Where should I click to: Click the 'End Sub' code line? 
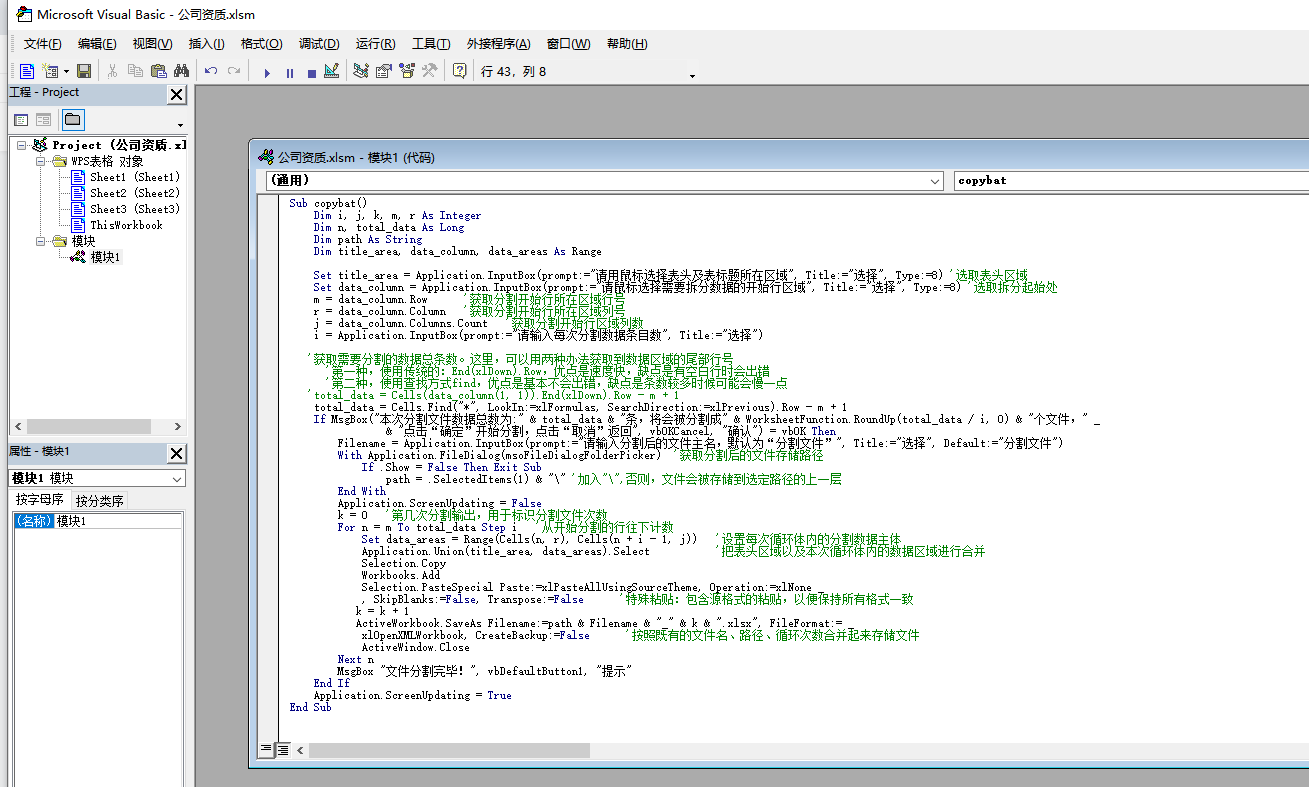[x=310, y=707]
